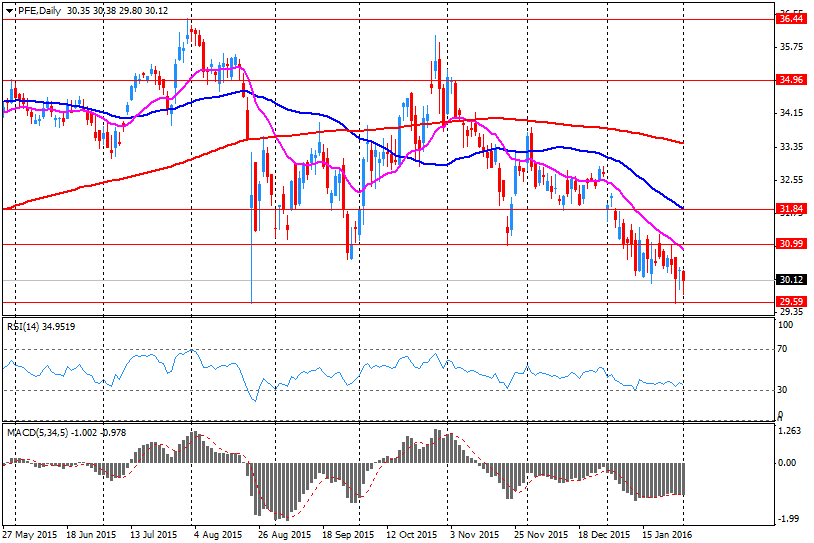This screenshot has height=543, width=814.
Task: Click the 3 Nov 2015 date label
Action: 474,534
